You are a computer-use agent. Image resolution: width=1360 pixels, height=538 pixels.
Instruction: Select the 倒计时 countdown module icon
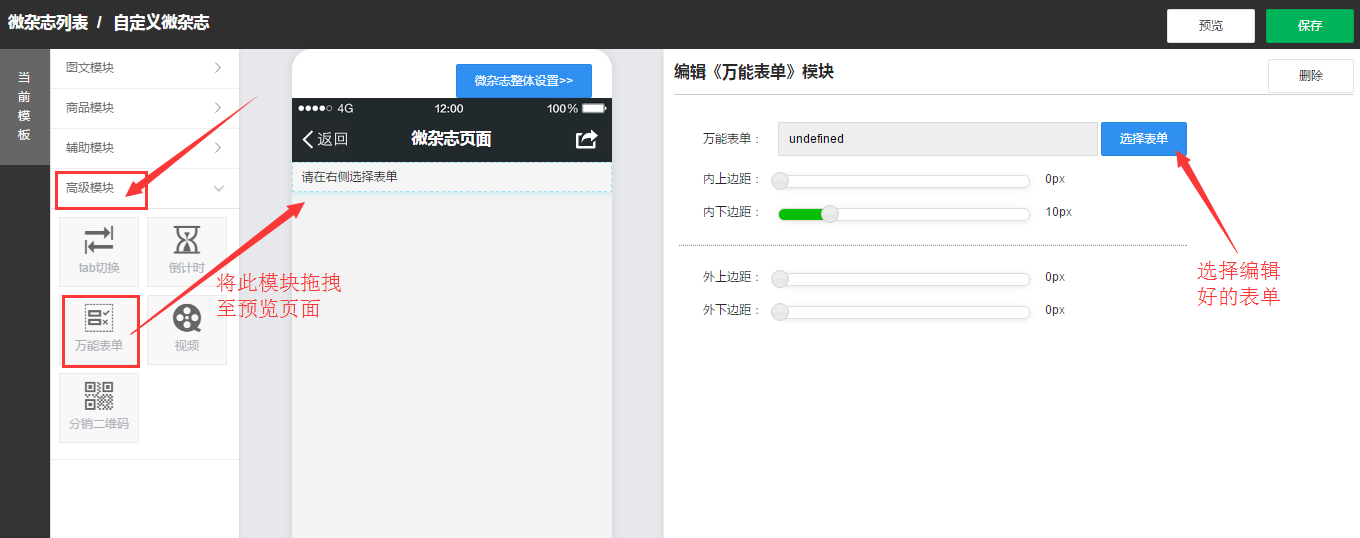tap(186, 250)
